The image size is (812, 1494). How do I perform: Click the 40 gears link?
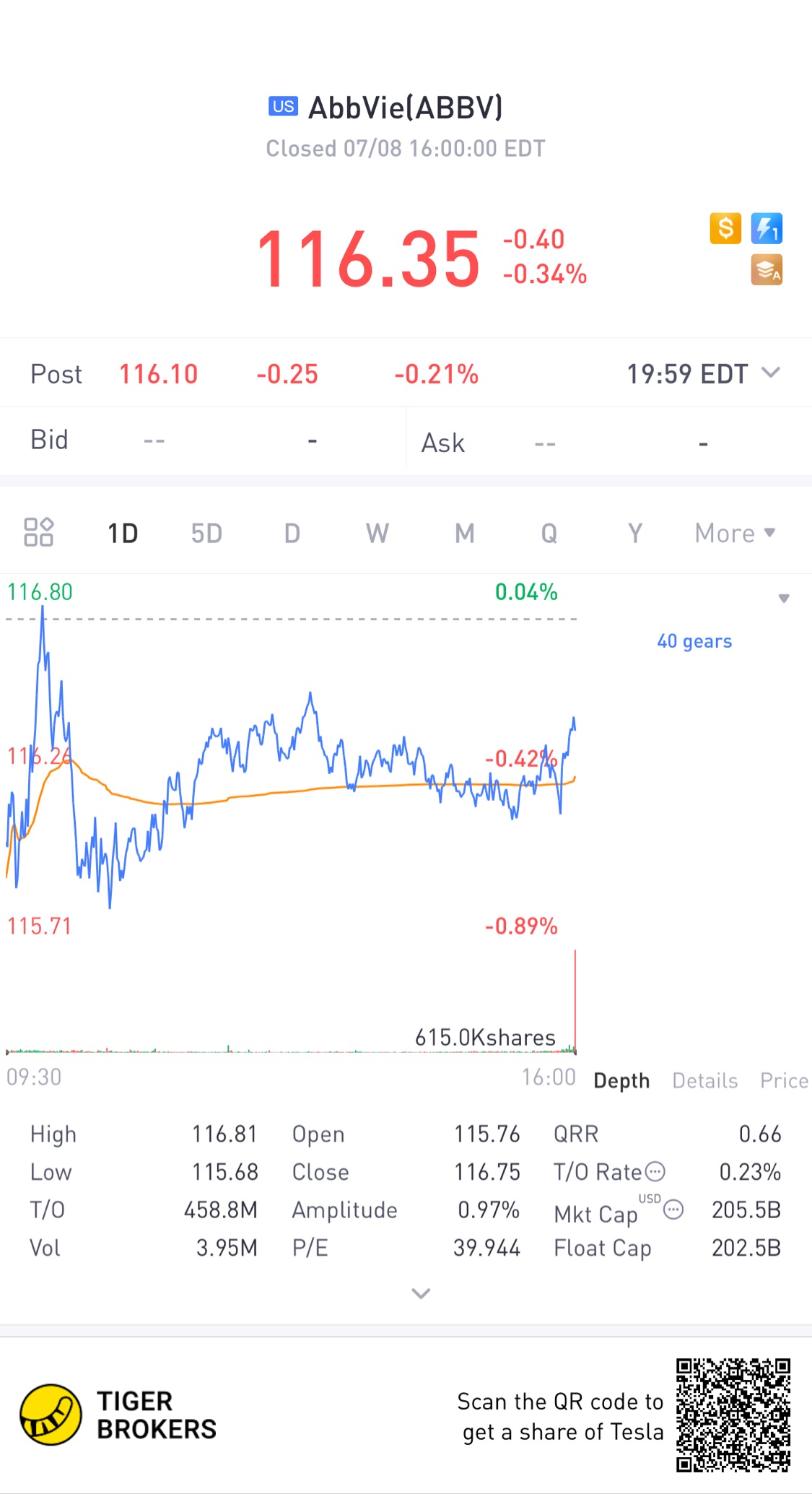point(694,641)
